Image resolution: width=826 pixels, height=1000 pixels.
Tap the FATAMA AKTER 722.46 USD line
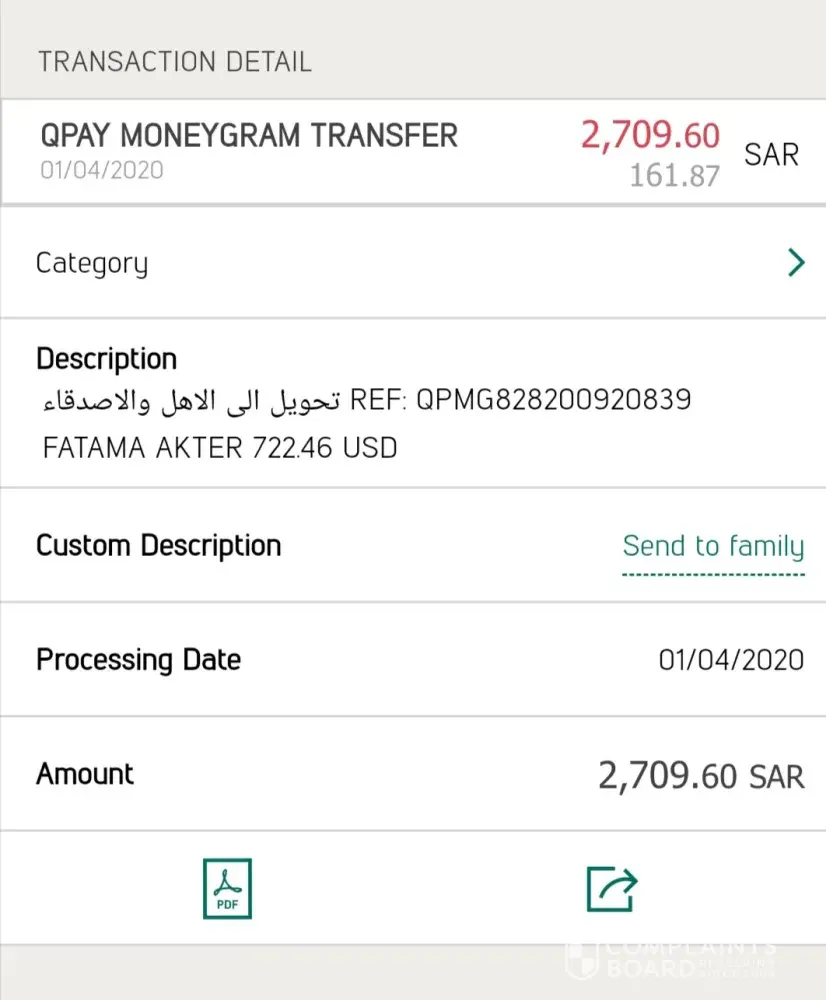point(220,447)
